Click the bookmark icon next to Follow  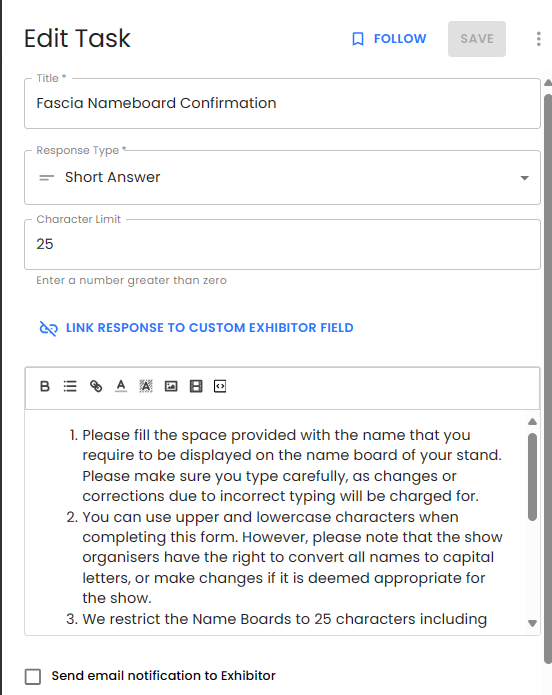(358, 39)
